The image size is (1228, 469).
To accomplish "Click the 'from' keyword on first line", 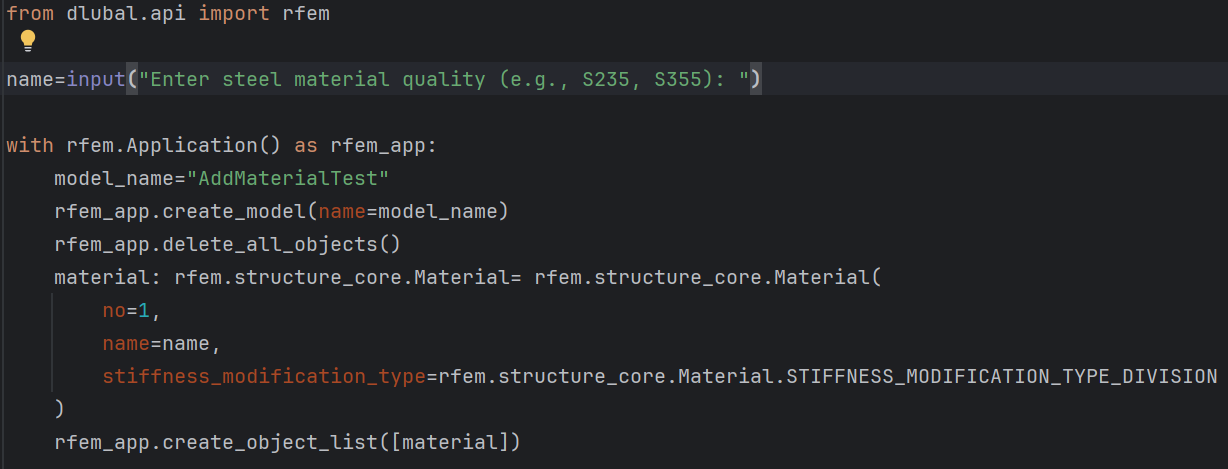I will pyautogui.click(x=30, y=14).
